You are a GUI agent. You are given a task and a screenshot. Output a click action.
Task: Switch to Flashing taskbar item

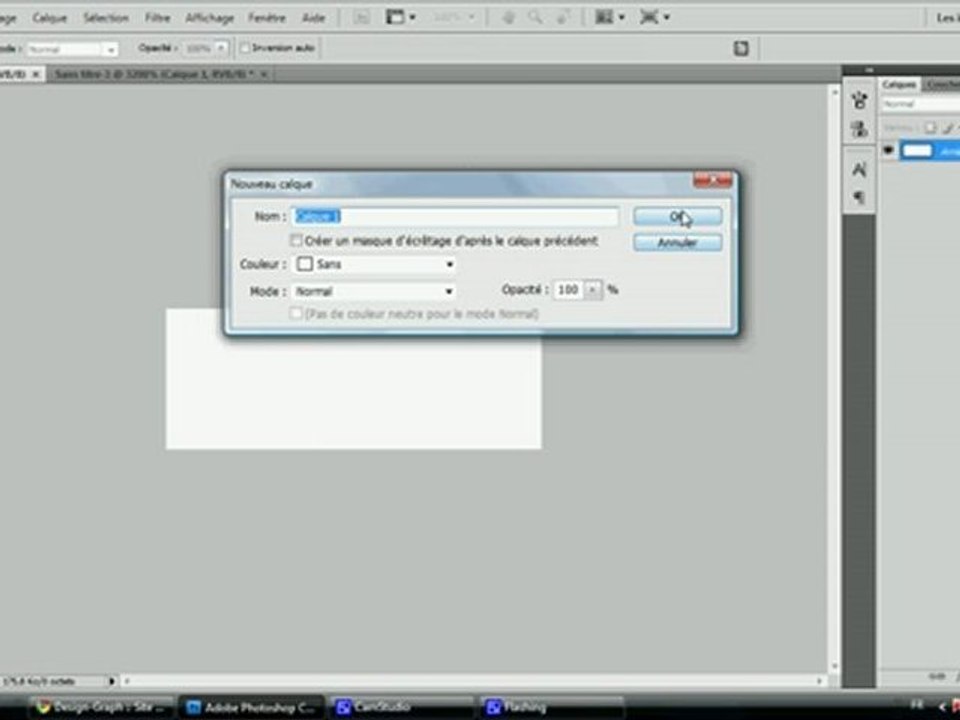(551, 707)
